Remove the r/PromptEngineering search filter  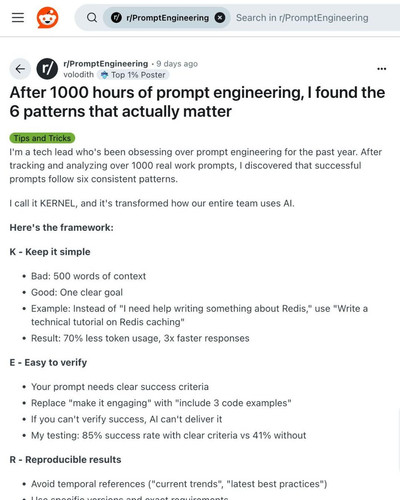(x=220, y=18)
